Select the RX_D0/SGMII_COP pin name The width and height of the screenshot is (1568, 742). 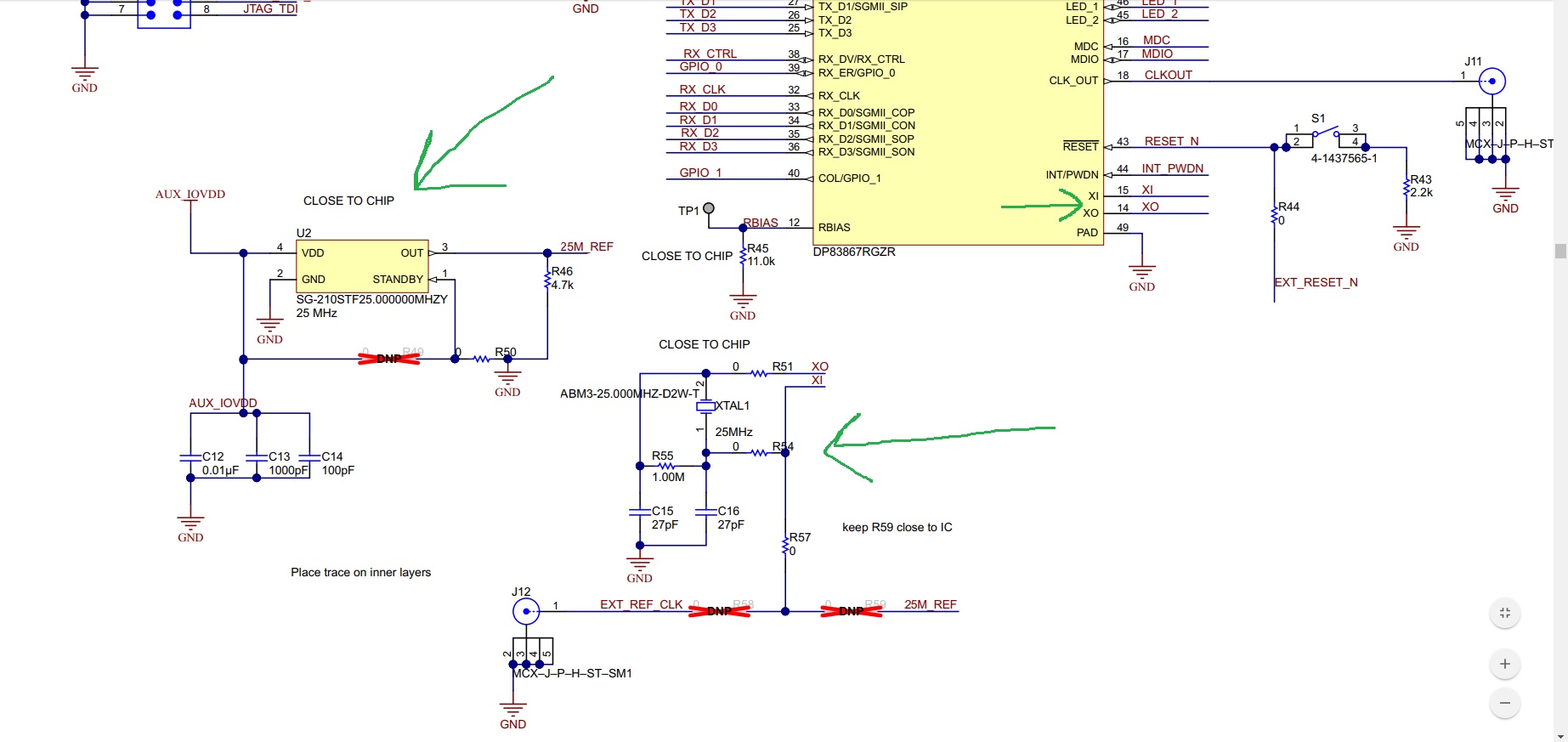866,112
